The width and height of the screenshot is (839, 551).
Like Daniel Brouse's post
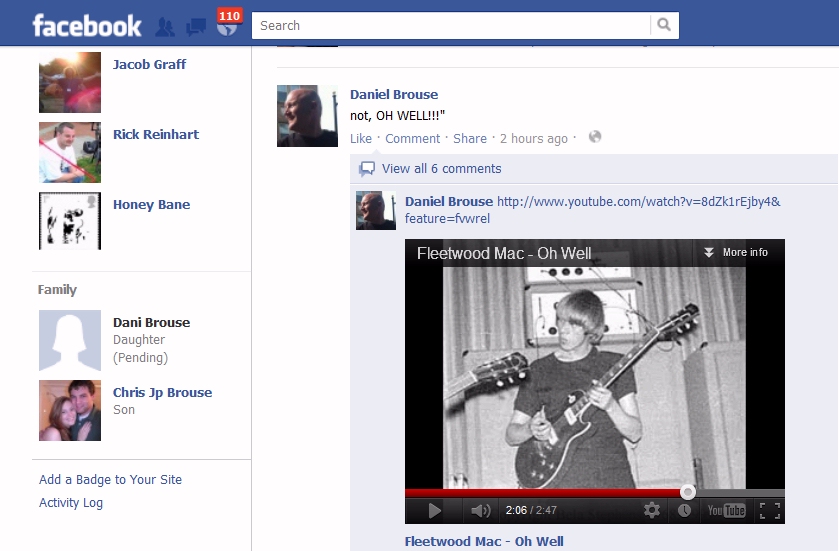(x=361, y=139)
